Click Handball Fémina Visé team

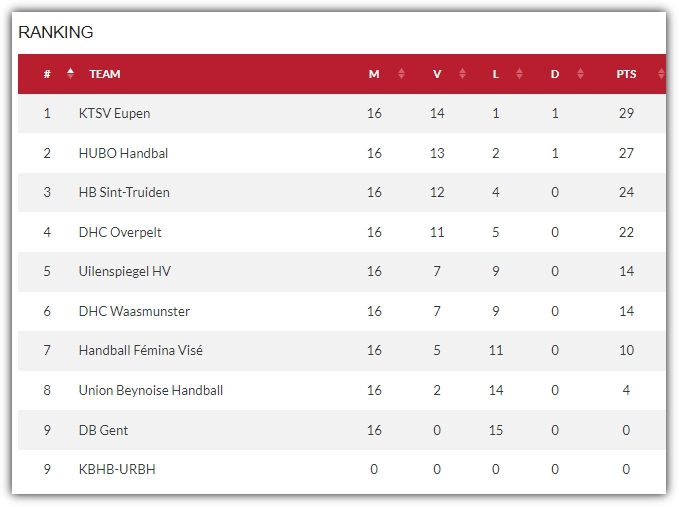140,350
